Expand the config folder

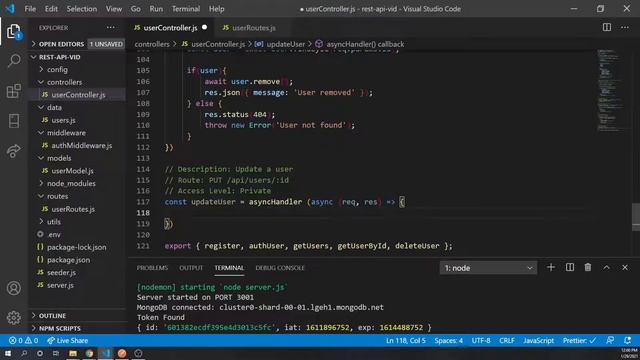tap(77, 69)
